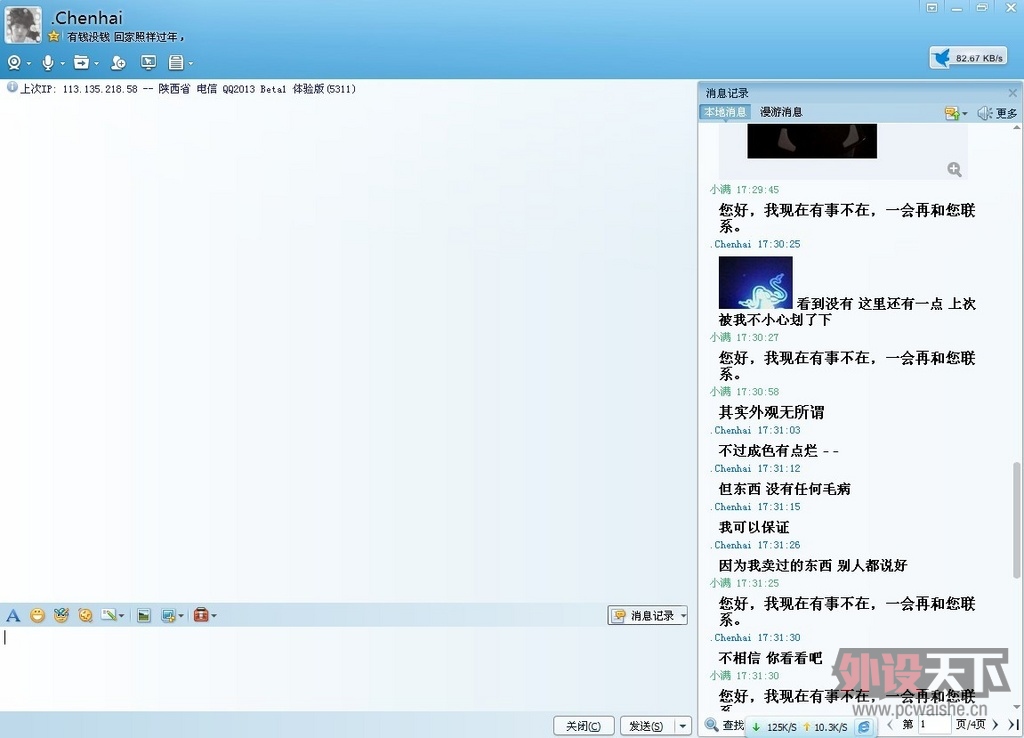Open dropdown arrow on message history button
Viewport: 1024px width, 738px height.
pos(684,615)
